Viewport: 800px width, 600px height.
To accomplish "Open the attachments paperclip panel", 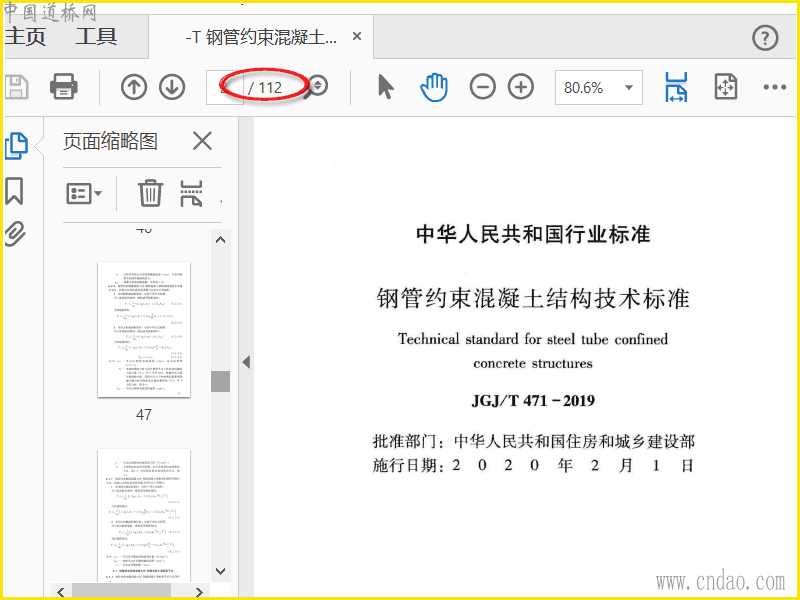I will pyautogui.click(x=15, y=234).
